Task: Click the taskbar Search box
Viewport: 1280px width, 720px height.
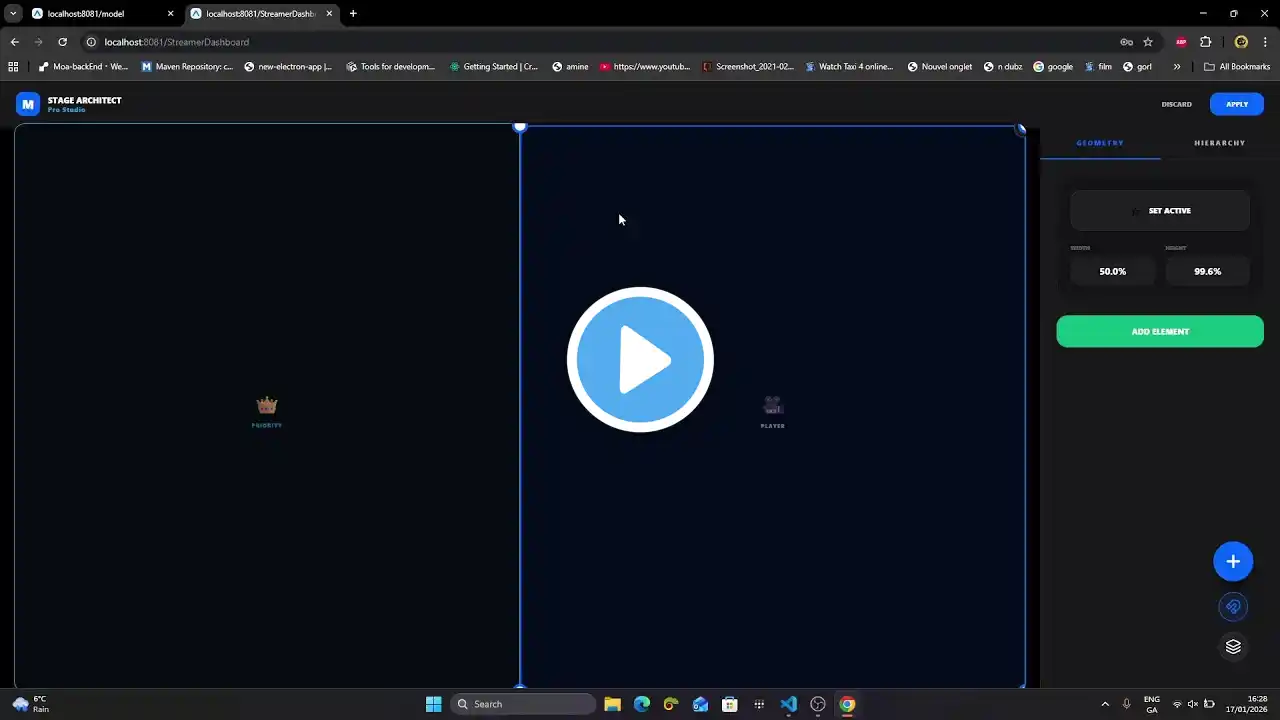Action: pyautogui.click(x=523, y=704)
